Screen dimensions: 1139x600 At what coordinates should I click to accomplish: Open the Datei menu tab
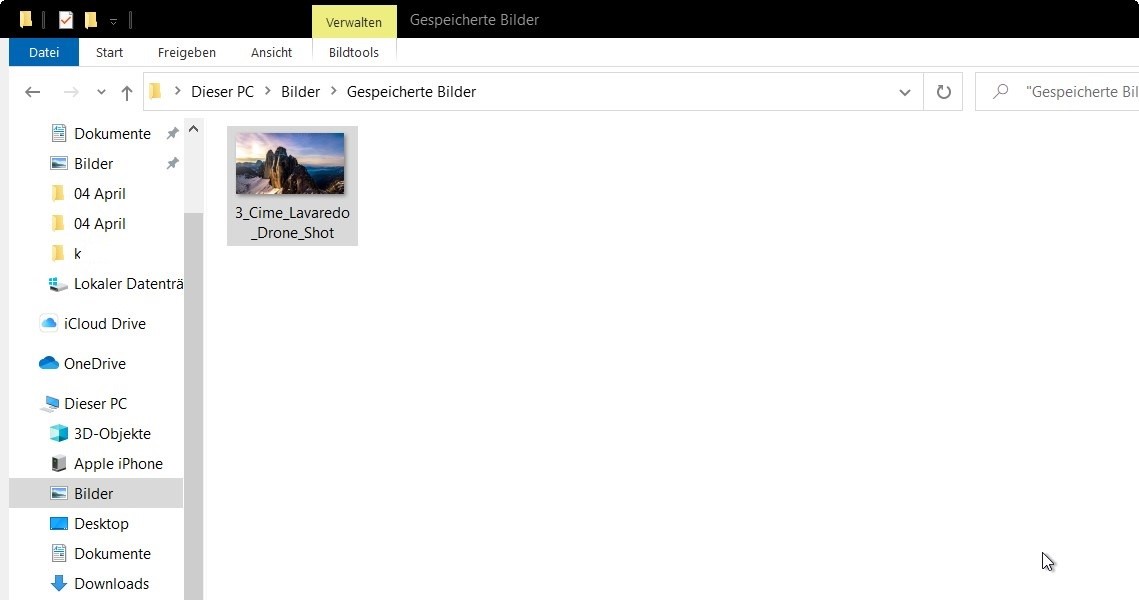(x=44, y=52)
